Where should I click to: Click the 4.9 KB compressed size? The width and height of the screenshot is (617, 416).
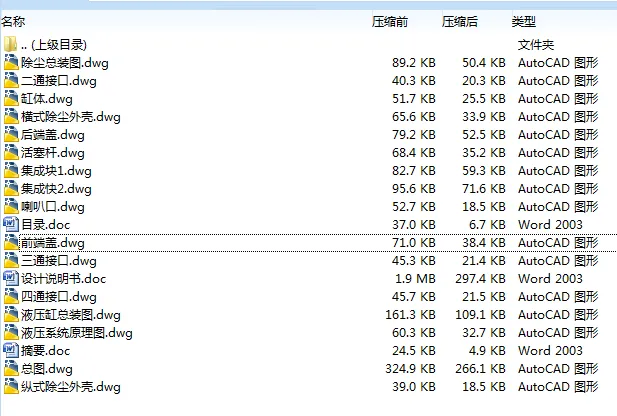tap(487, 350)
